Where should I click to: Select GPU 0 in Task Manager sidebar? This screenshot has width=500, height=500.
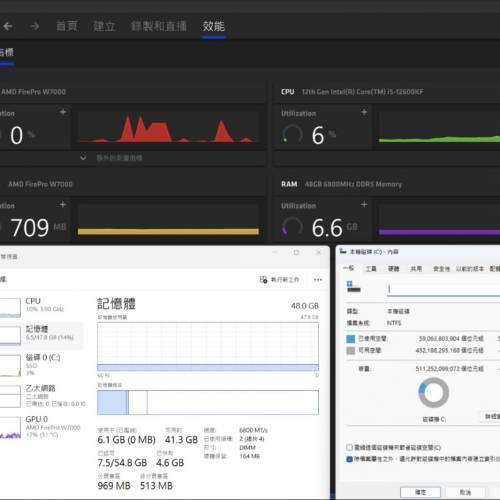tap(41, 427)
